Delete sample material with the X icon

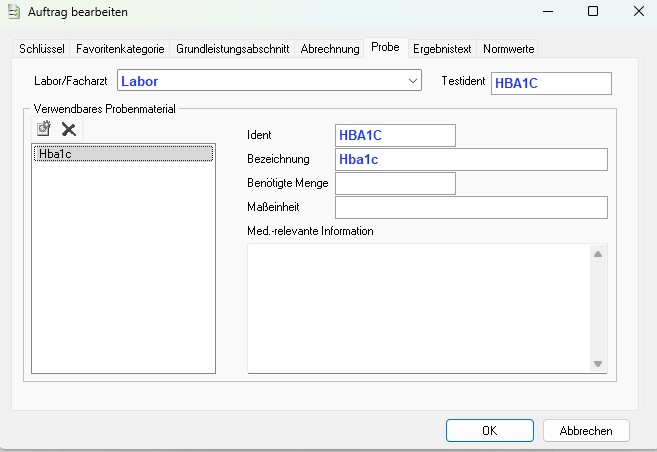[69, 129]
